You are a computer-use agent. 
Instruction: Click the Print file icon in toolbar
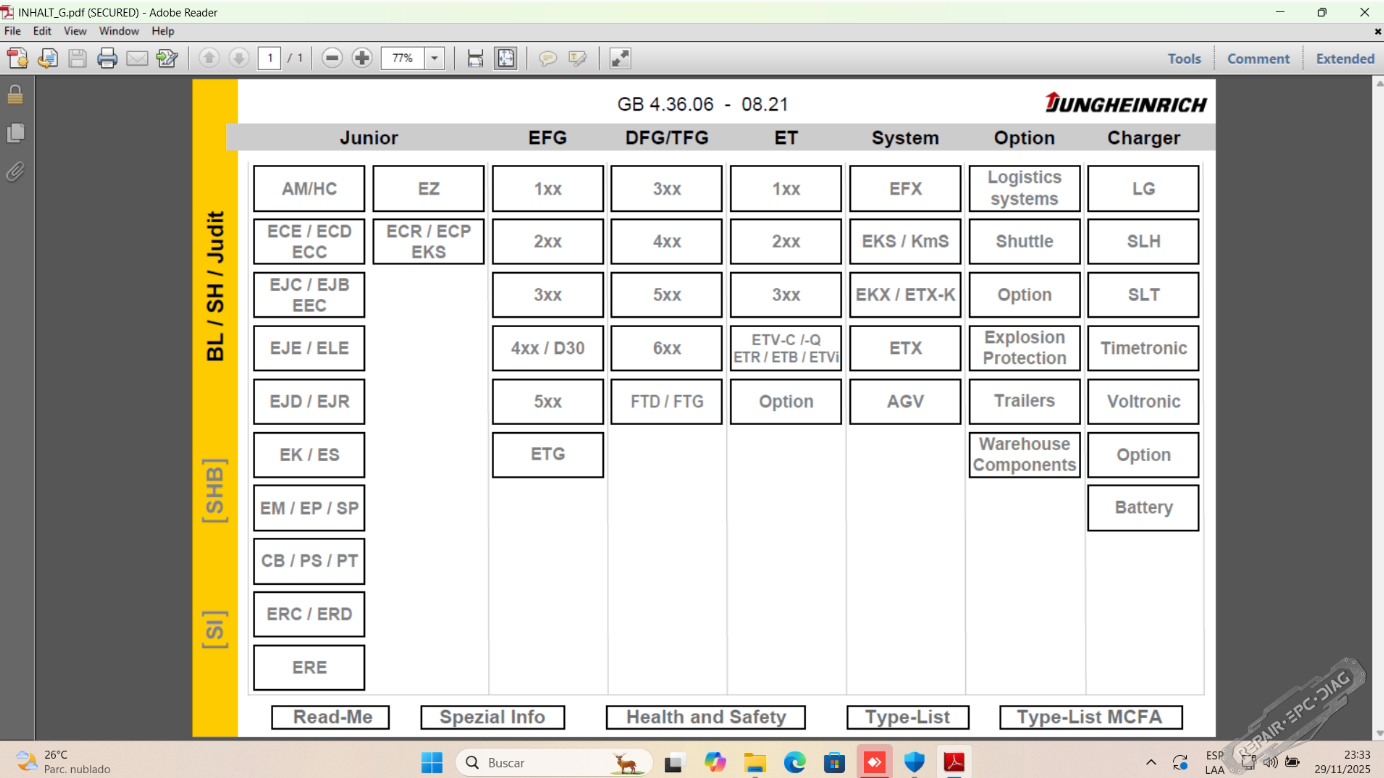pyautogui.click(x=107, y=59)
